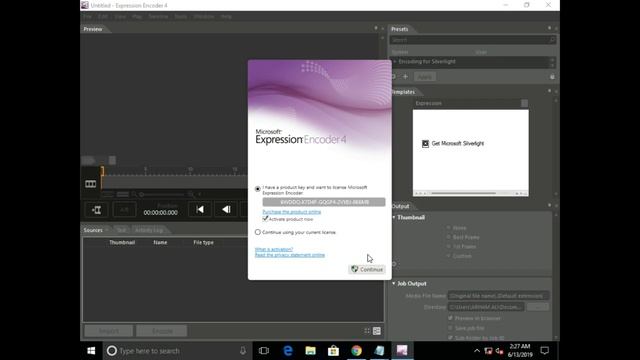Click the 'Get Microsoft Silverlight' template preview
The image size is (640, 360).
click(x=471, y=153)
